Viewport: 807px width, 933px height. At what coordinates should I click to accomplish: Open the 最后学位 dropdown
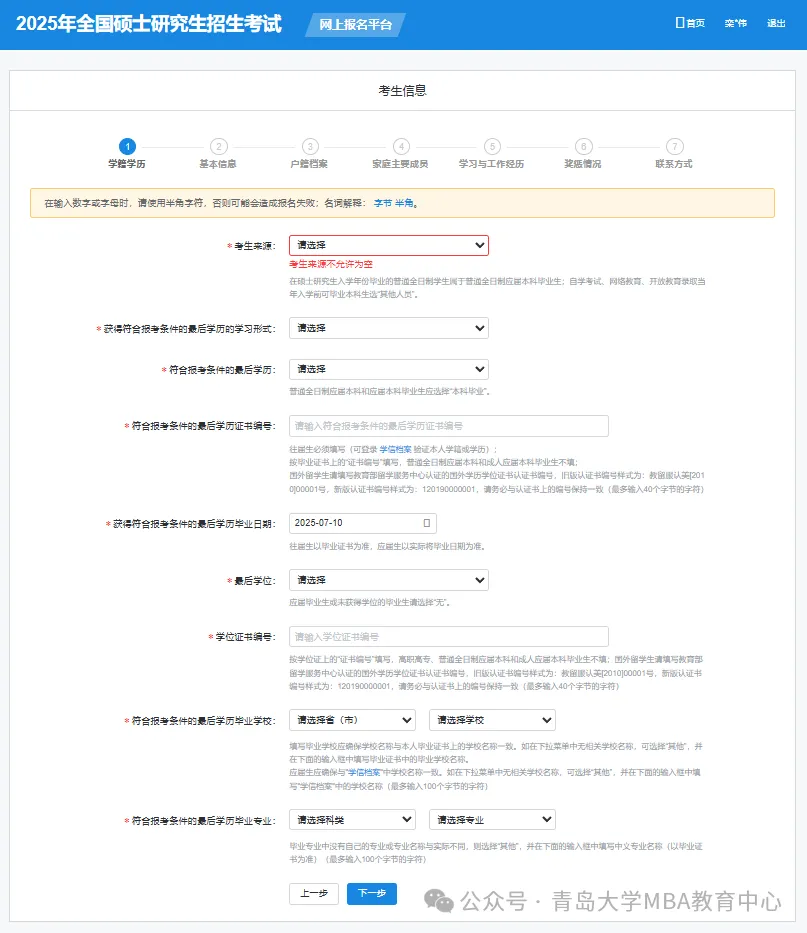389,580
